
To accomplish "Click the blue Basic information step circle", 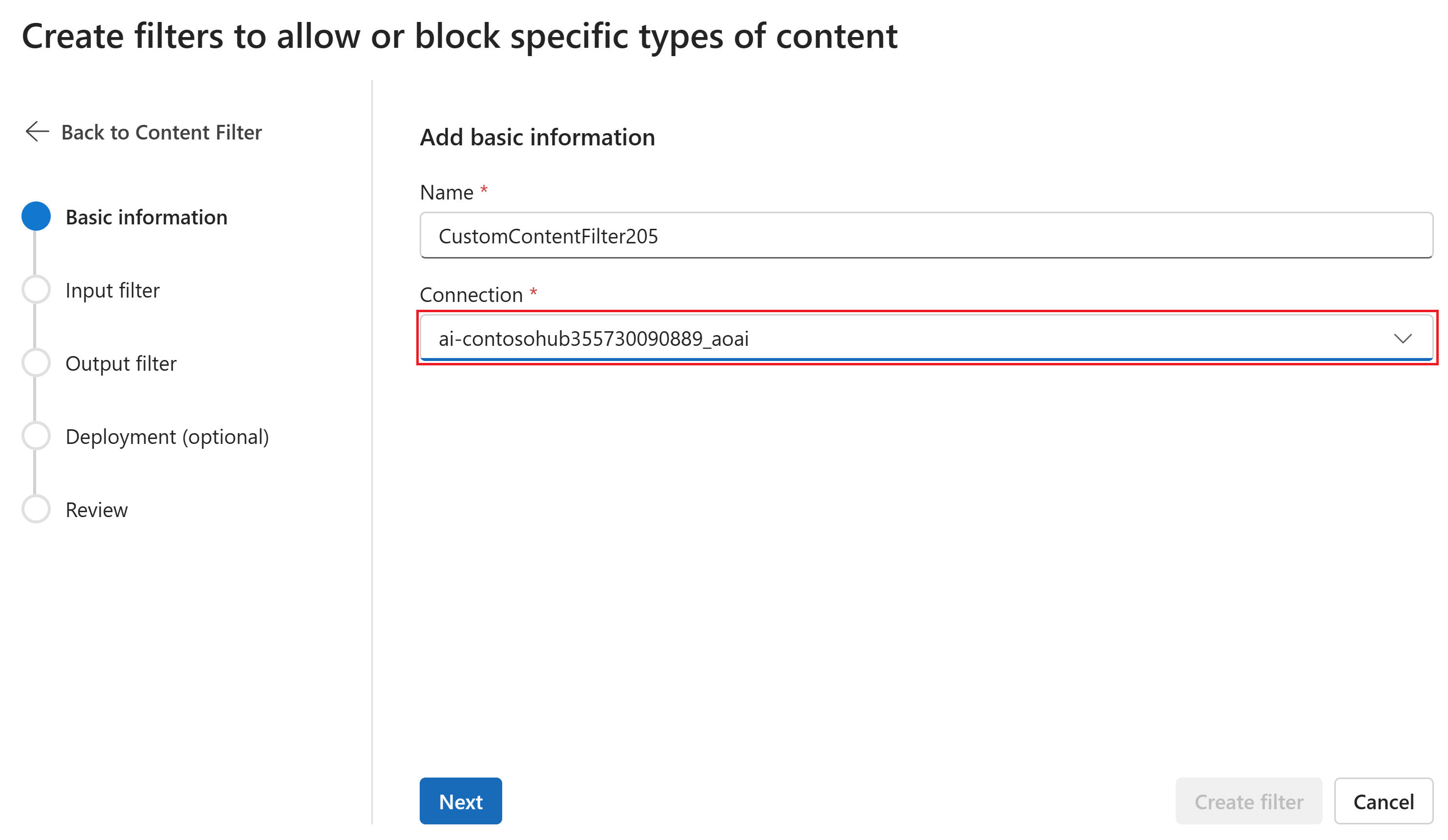I will 36,217.
